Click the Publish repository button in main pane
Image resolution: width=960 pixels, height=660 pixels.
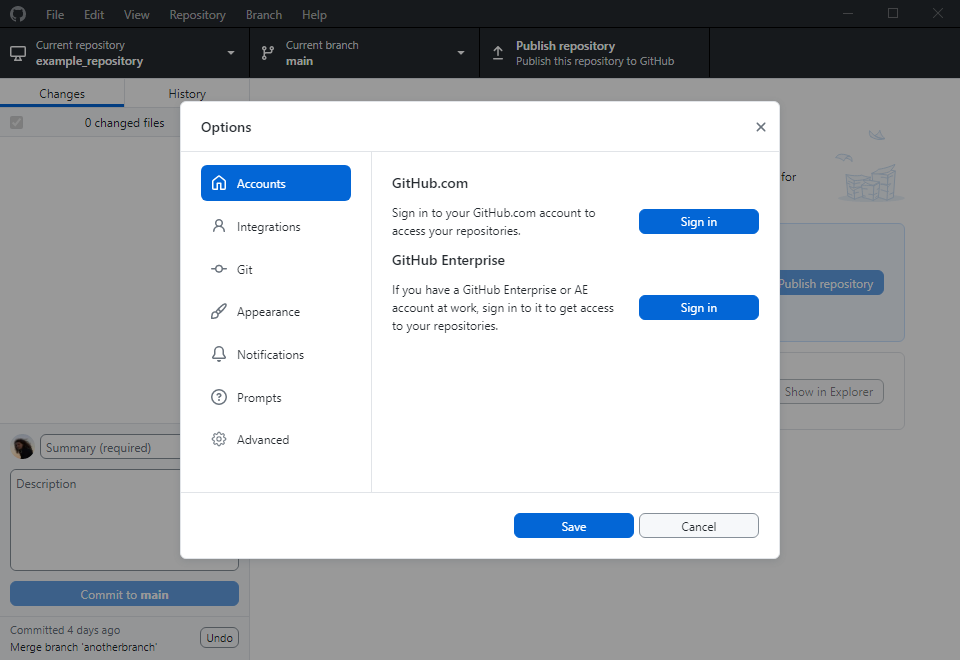click(831, 283)
